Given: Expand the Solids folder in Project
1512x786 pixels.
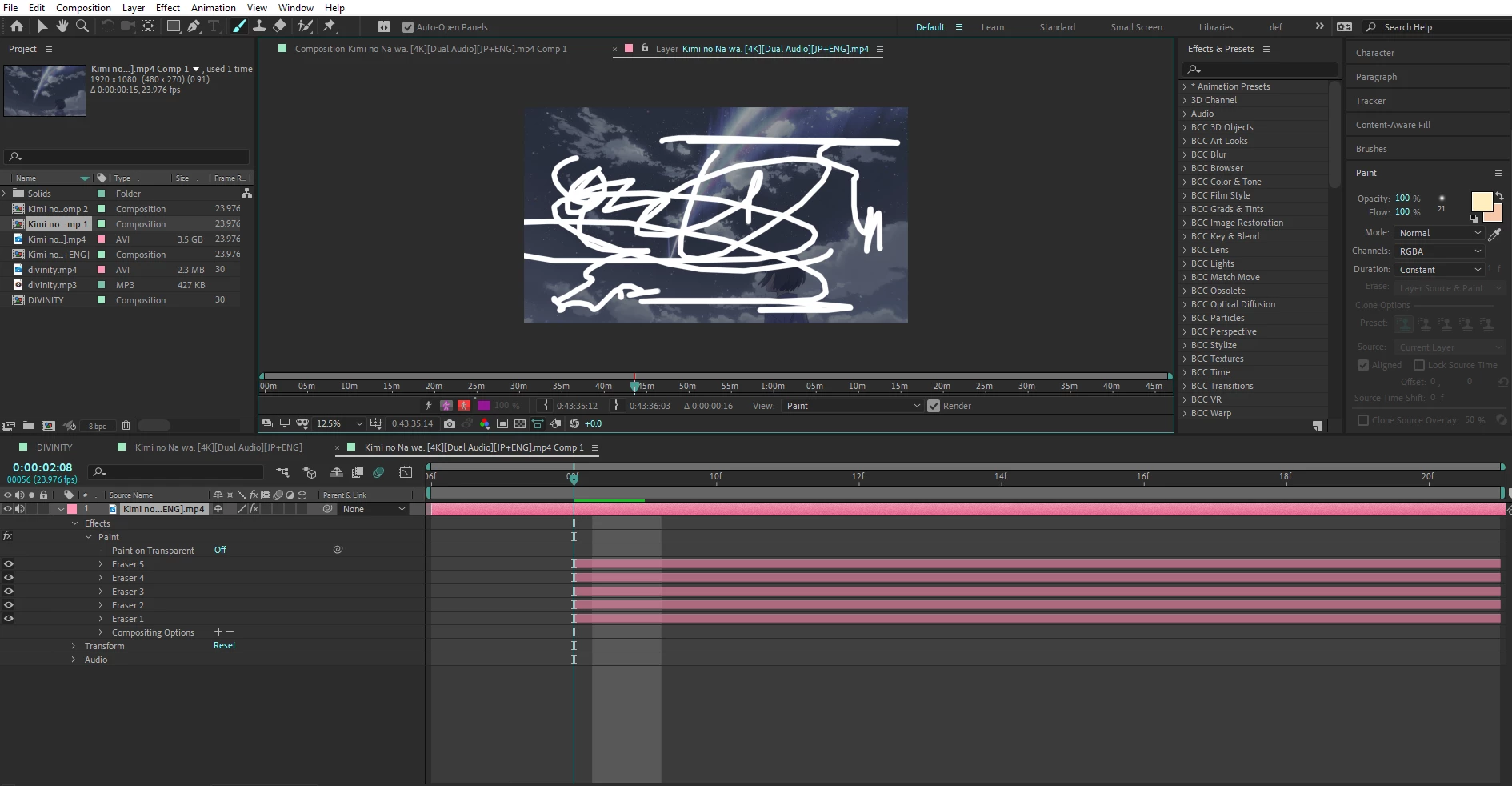Looking at the screenshot, I should tap(5, 194).
